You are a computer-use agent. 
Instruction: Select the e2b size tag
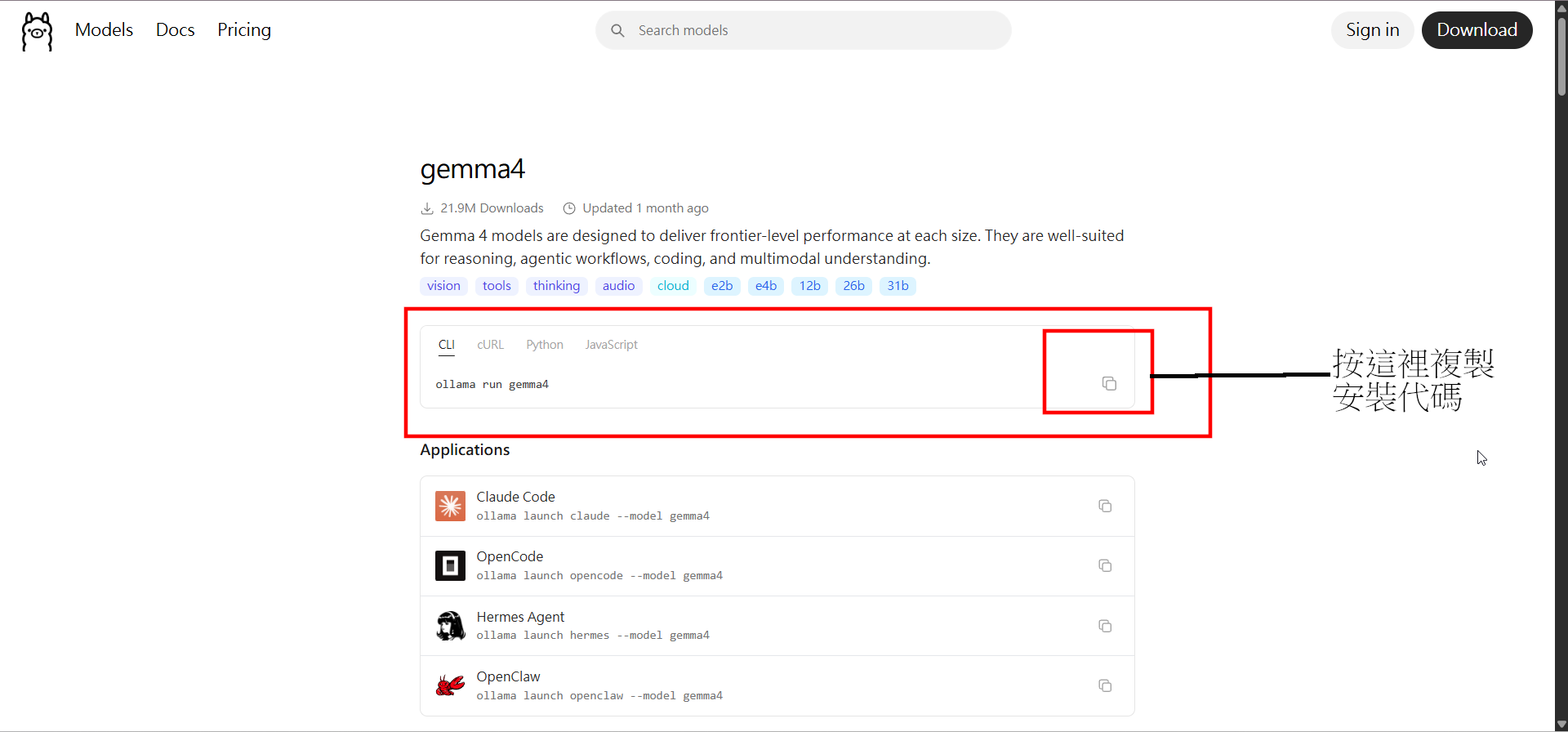pos(722,286)
